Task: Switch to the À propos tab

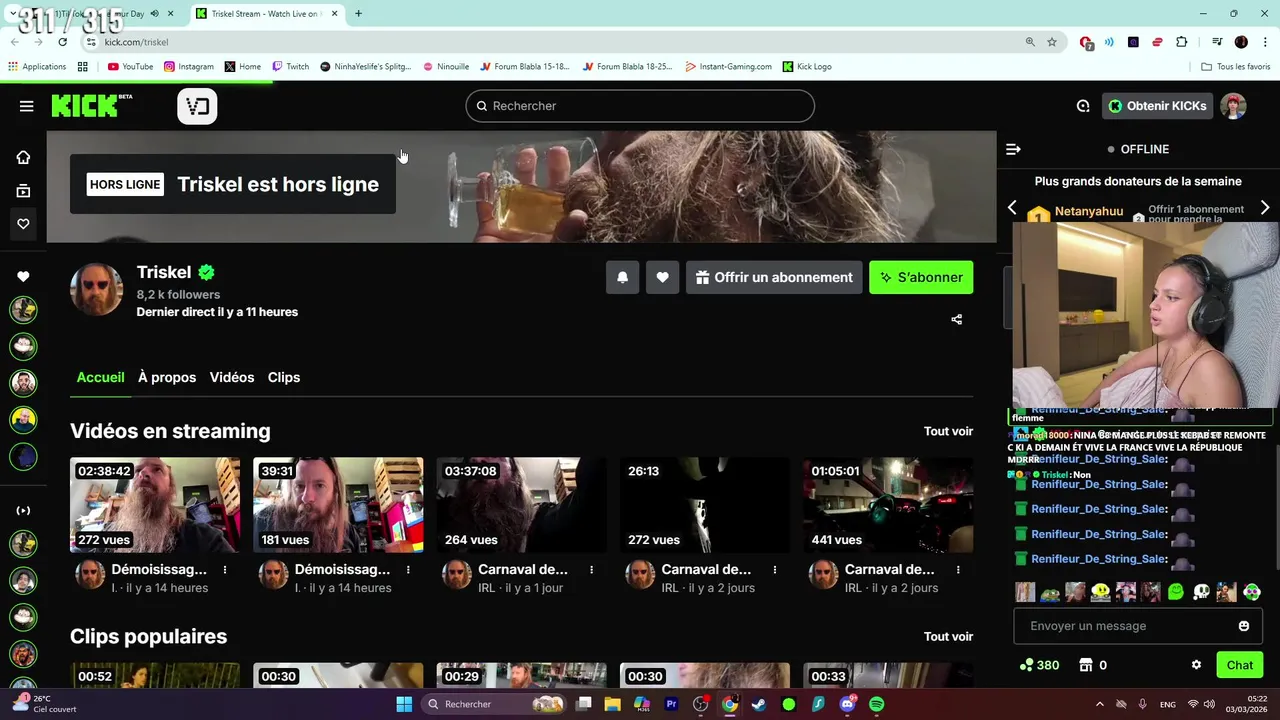Action: click(x=167, y=377)
